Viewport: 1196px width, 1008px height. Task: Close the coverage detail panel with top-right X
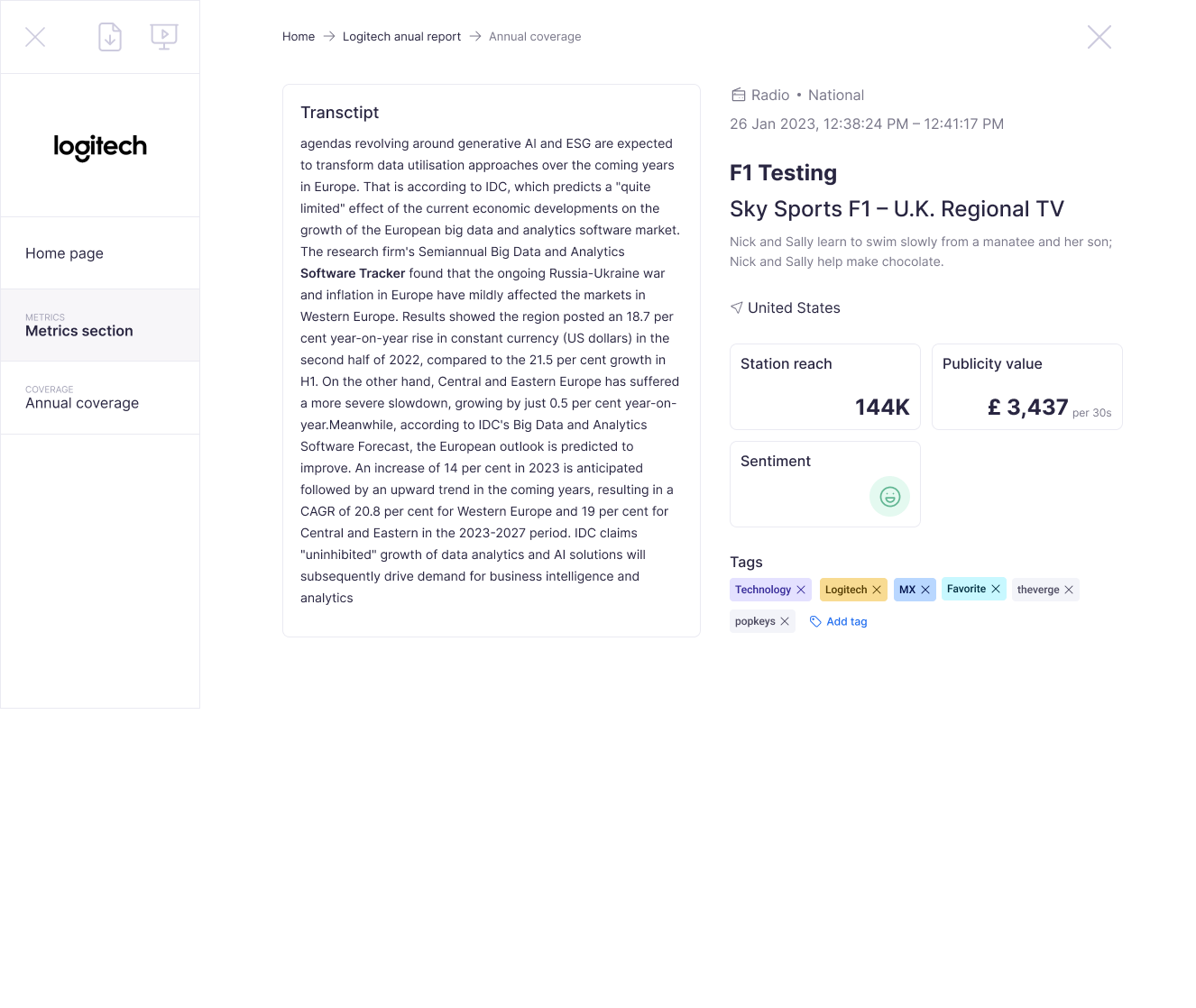[1099, 36]
